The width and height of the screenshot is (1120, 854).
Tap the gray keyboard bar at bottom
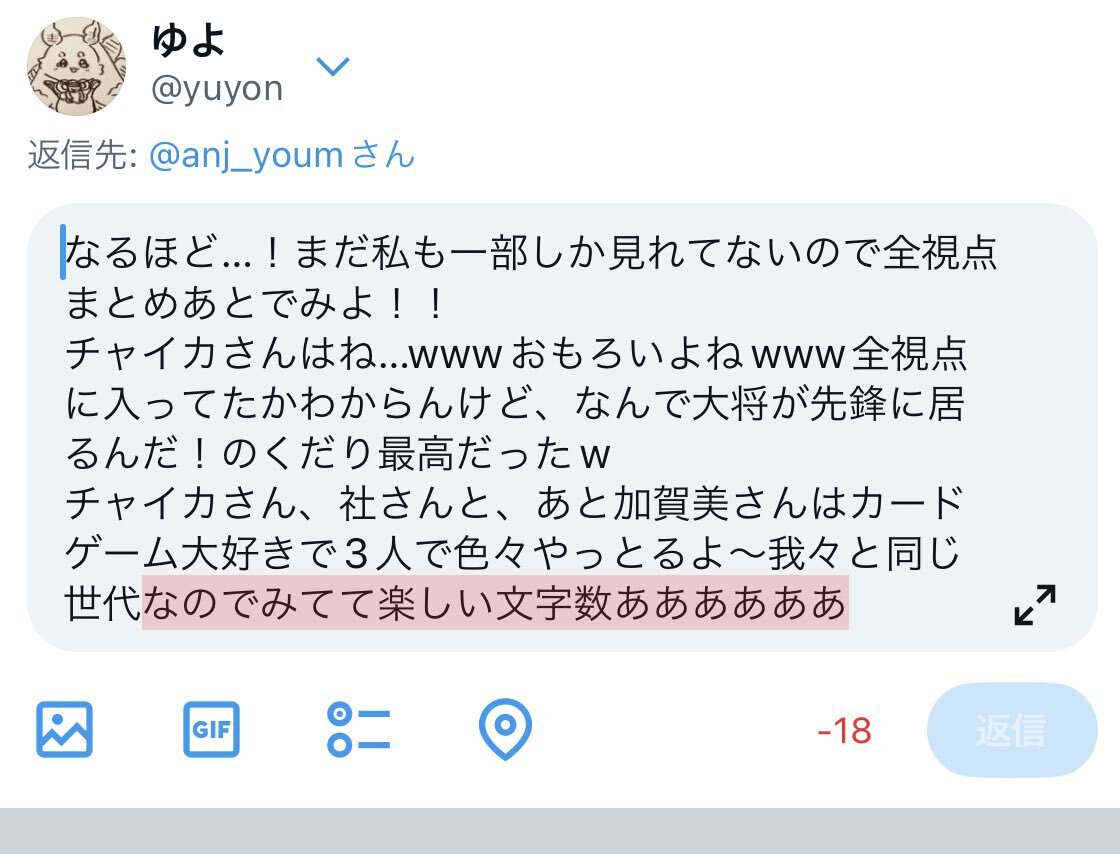pyautogui.click(x=560, y=831)
